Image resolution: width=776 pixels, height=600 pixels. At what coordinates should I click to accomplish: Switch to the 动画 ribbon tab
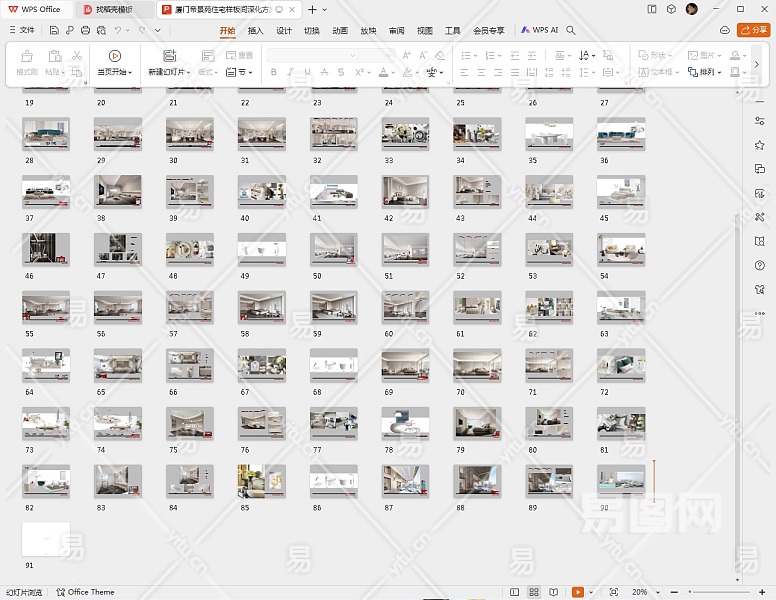pos(340,30)
